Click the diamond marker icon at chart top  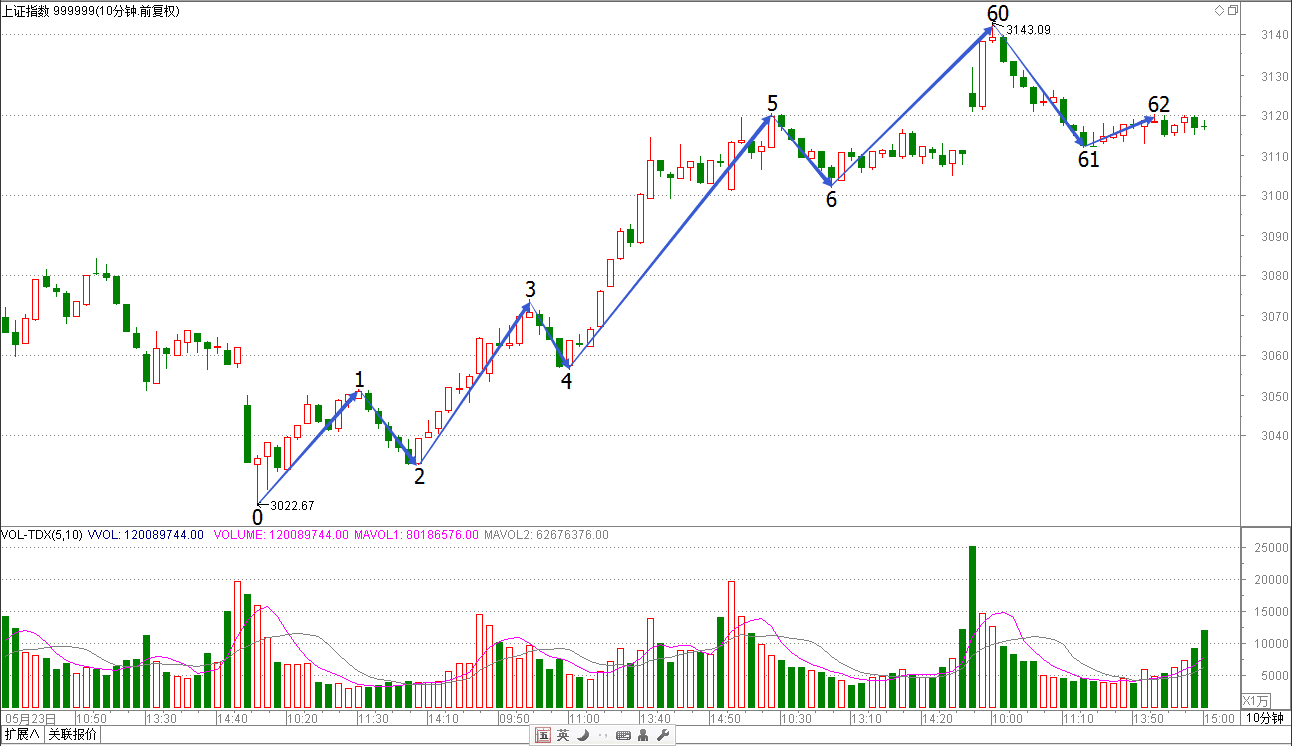point(1219,10)
